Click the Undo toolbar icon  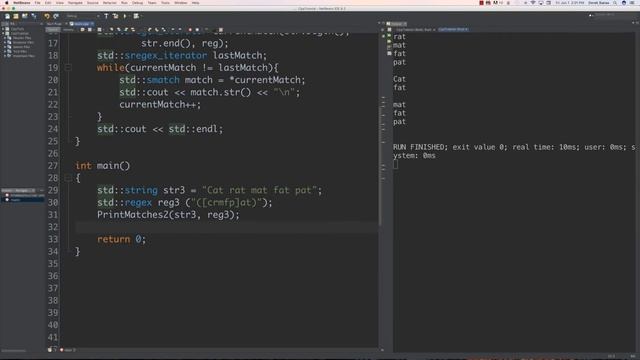(47, 16)
